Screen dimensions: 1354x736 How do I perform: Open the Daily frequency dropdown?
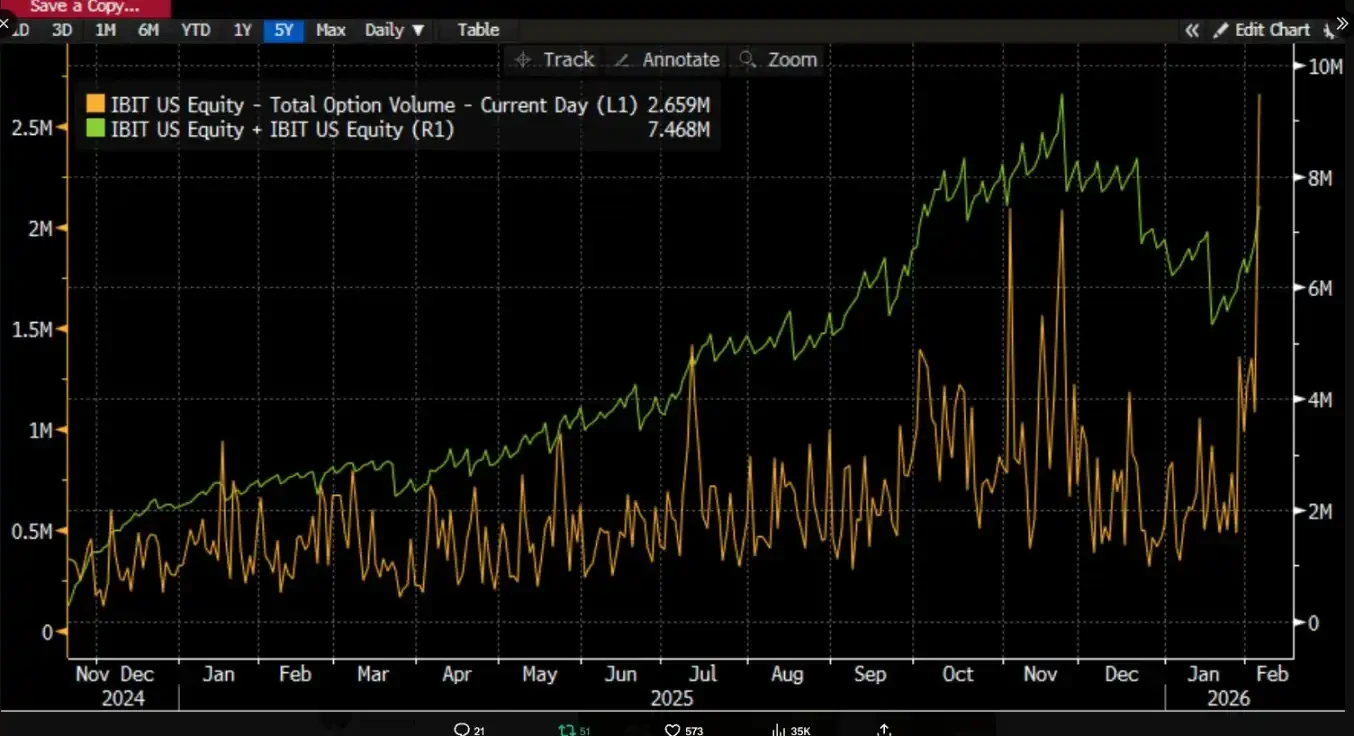point(394,30)
